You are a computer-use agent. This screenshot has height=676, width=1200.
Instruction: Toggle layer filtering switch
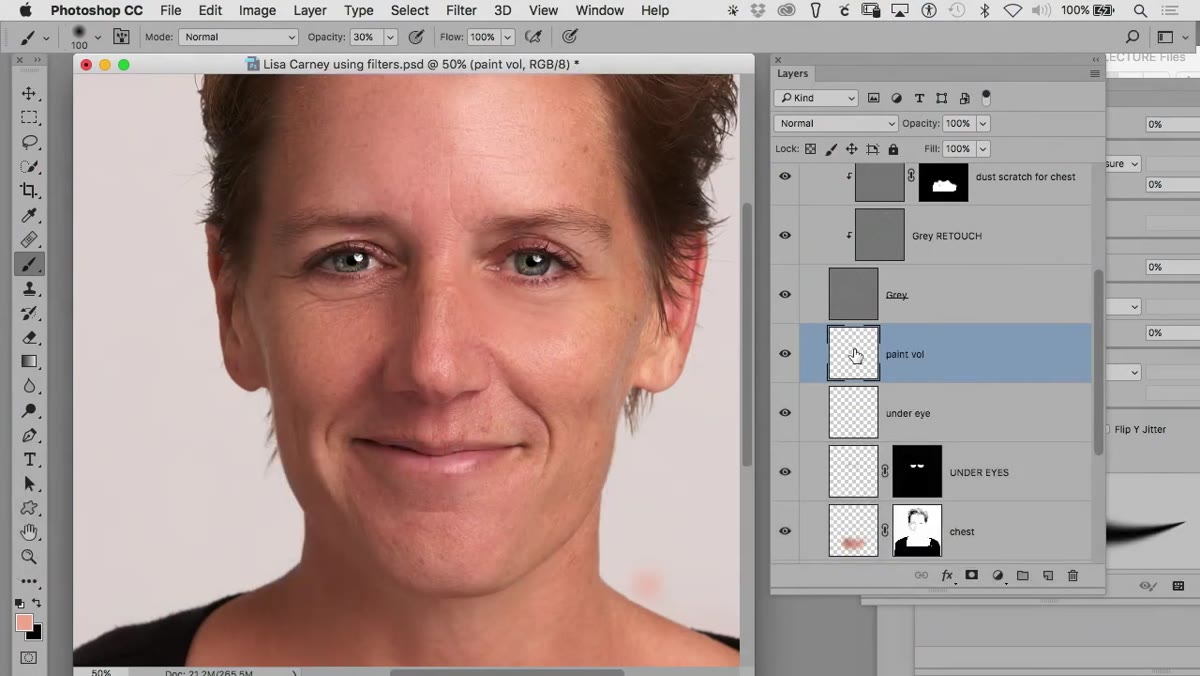click(986, 98)
